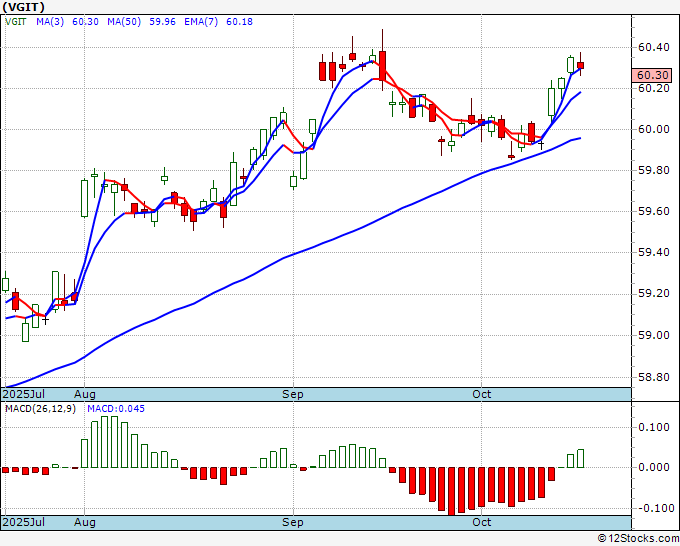Click the EMA(7) legend label

tap(201, 22)
